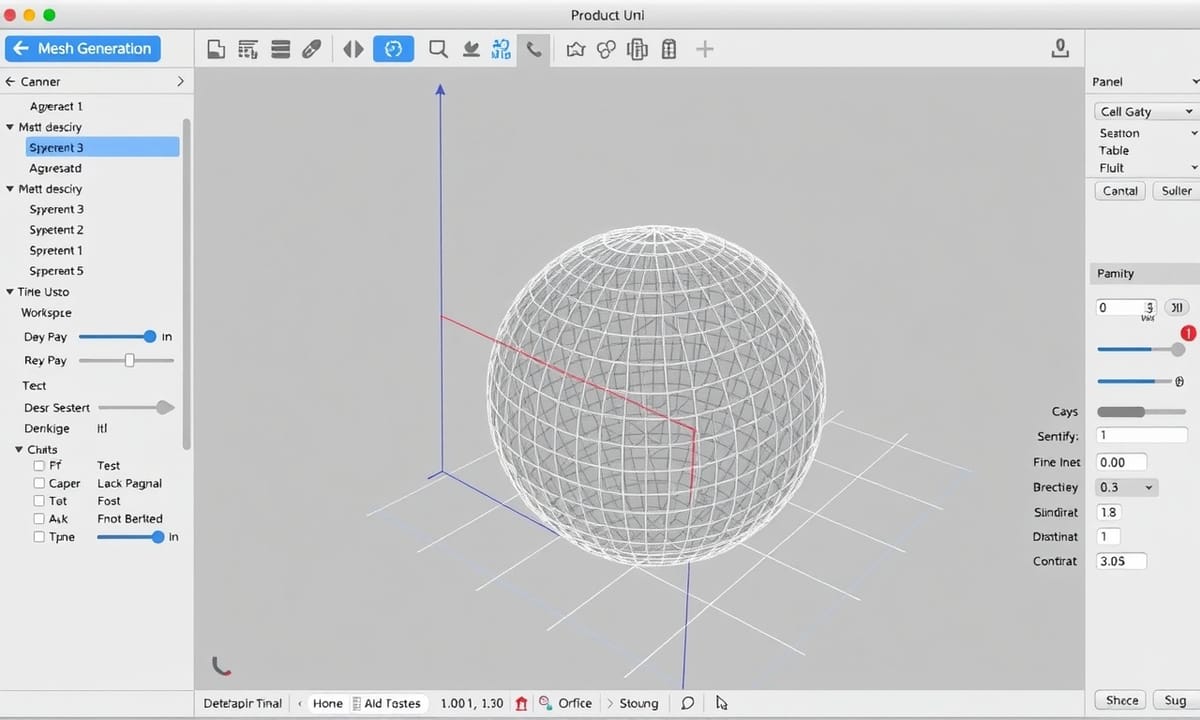Go back with Mesh Generation button
This screenshot has height=720, width=1200.
[83, 48]
